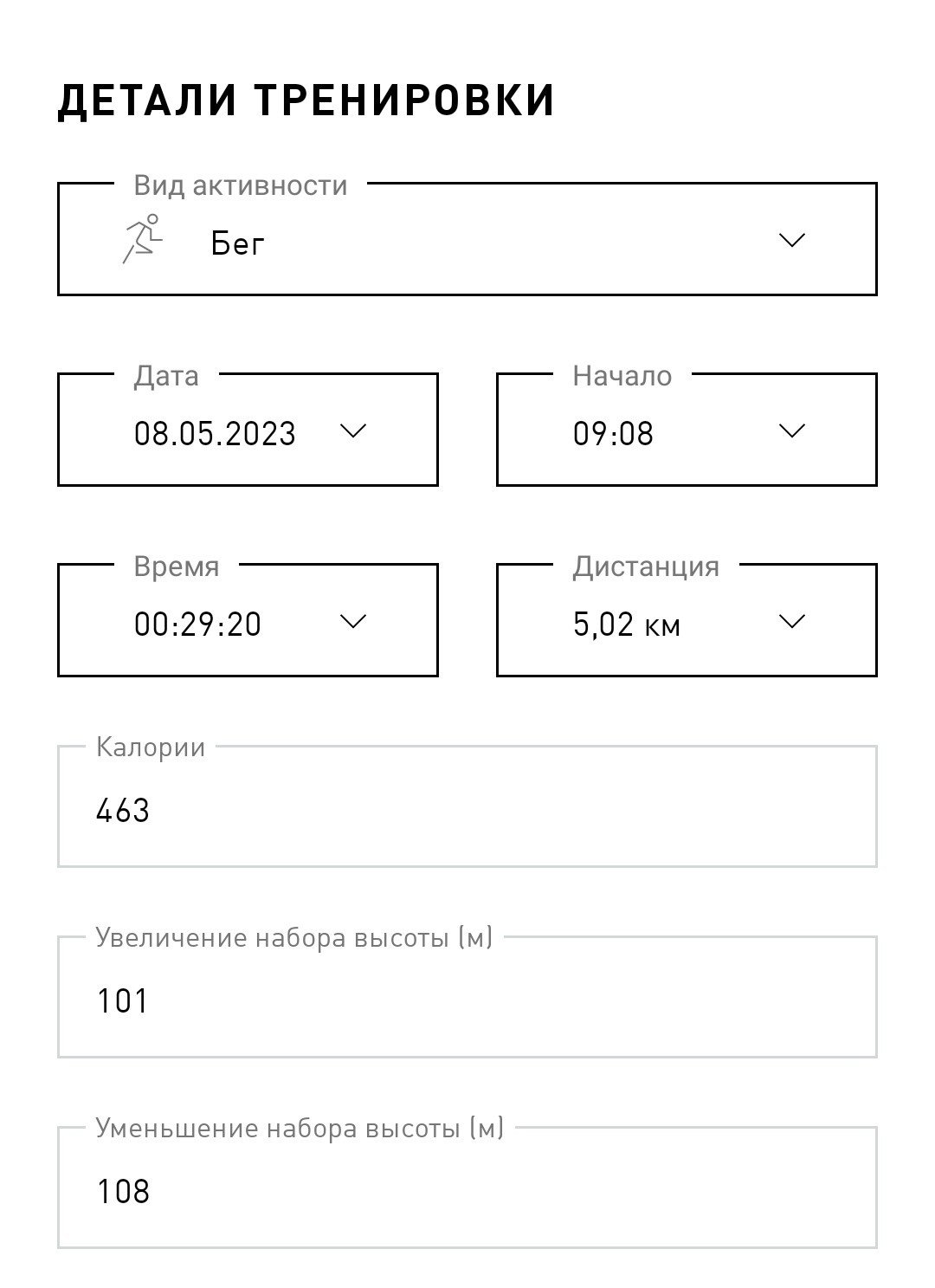Open the distance value 5,02 км
935x1288 pixels.
click(x=627, y=624)
